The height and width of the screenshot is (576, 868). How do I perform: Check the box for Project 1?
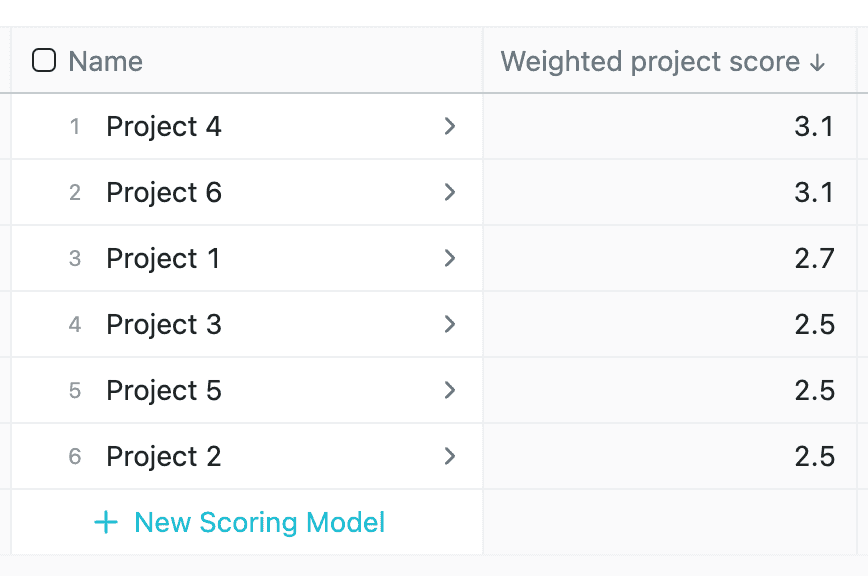tap(44, 258)
